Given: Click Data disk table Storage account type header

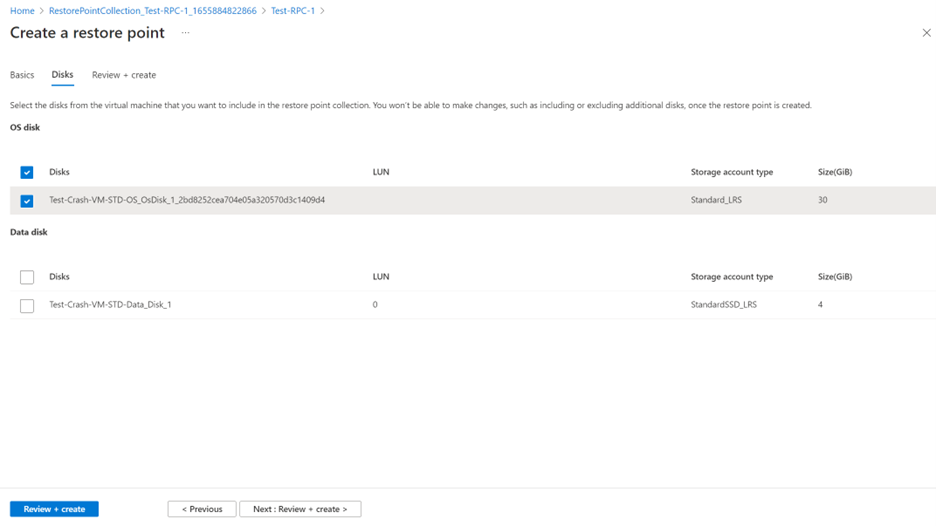Looking at the screenshot, I should 732,276.
